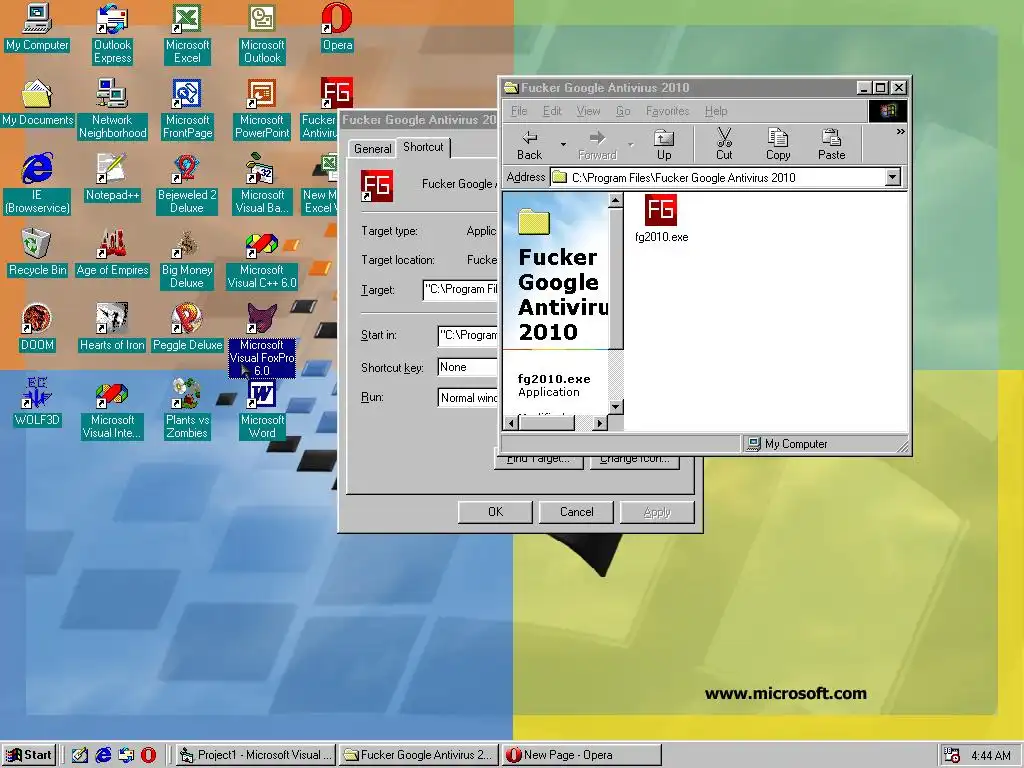Open the Opera desktop shortcut

coord(337,27)
